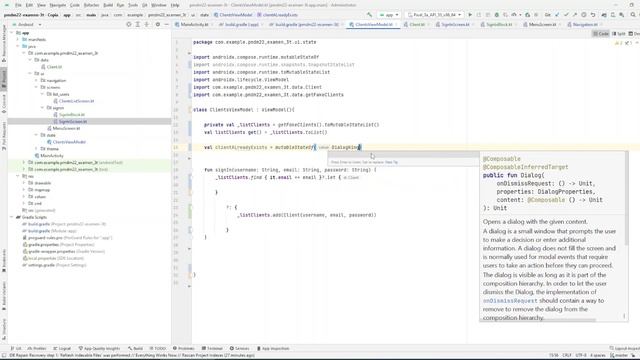Collapse the java folder

pos(18,46)
